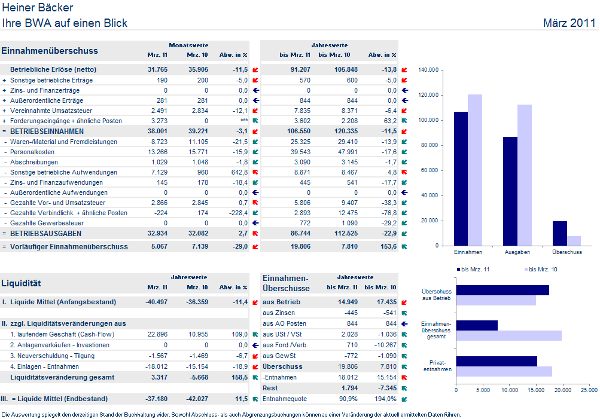Image resolution: width=600 pixels, height=419 pixels.
Task: Click '-40.497' in Liquide Mittel Anfangsbestand row
Action: coord(157,302)
